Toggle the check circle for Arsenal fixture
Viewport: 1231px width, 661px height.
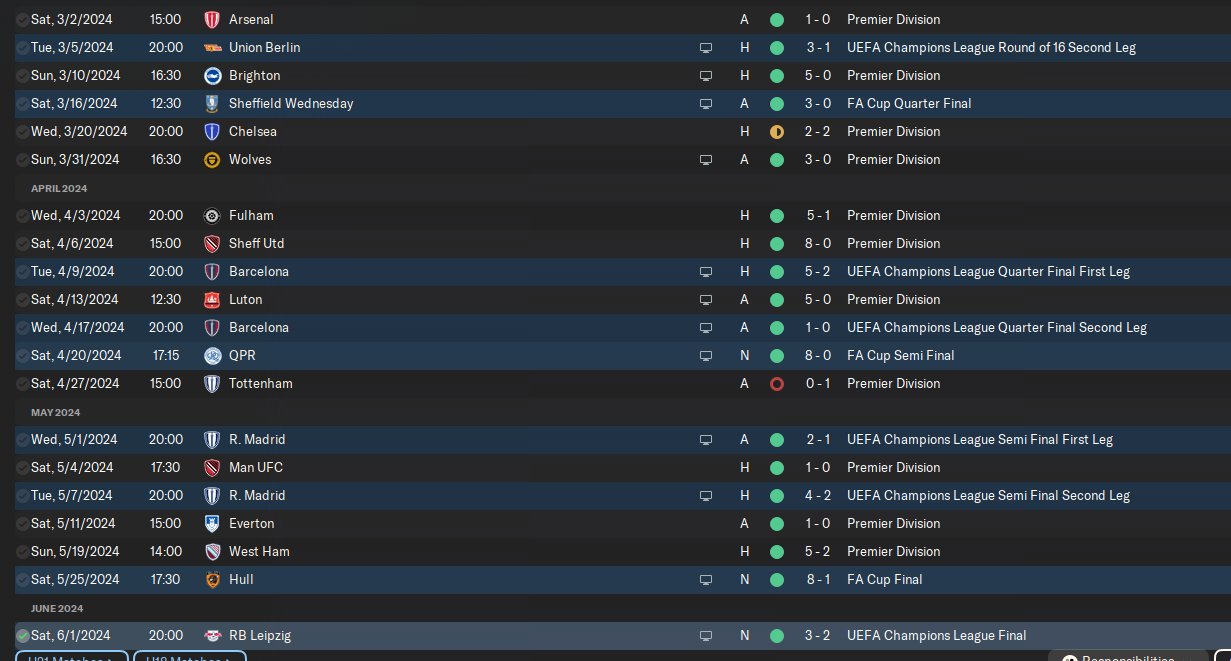coord(22,19)
